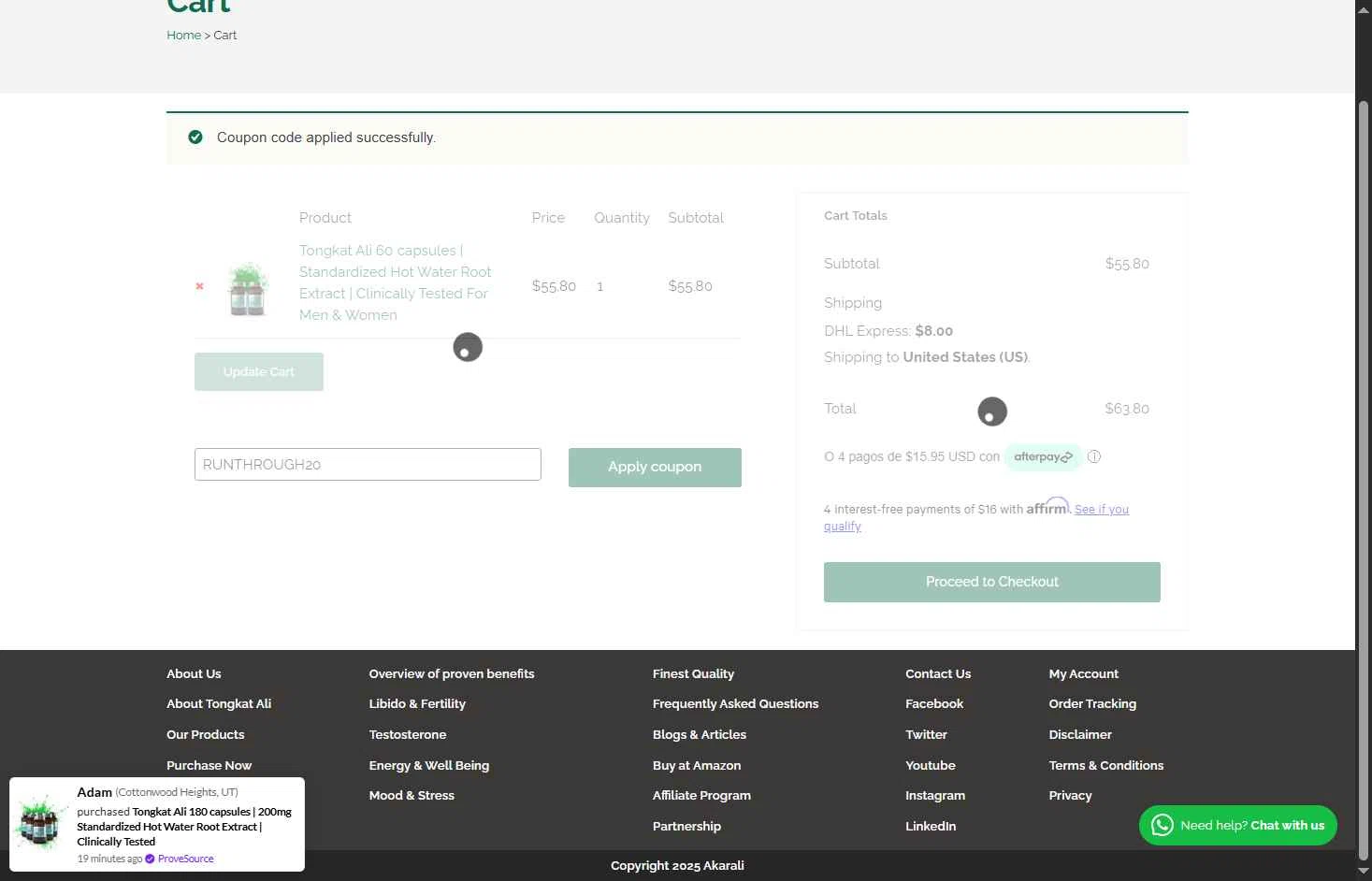1372x881 pixels.
Task: Click the WhatsApp chat icon
Action: (x=1162, y=825)
